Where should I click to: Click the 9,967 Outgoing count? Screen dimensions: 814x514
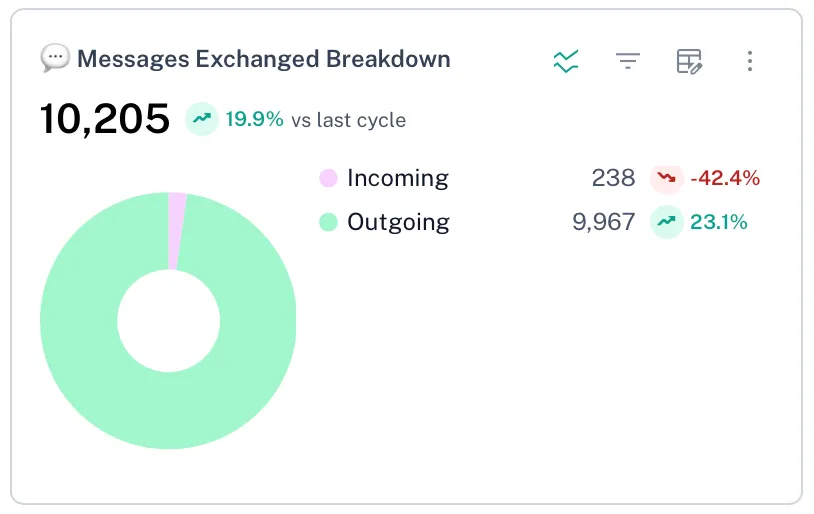603,222
